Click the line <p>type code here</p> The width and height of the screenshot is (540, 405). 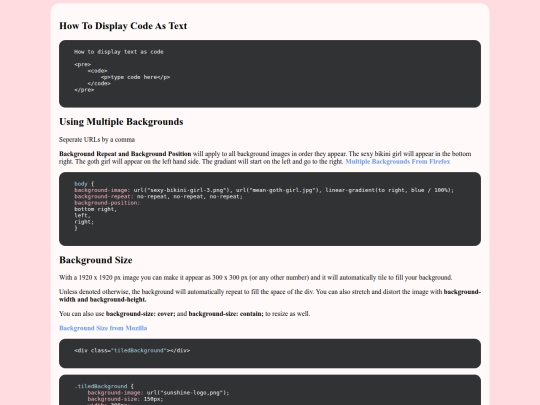coord(136,77)
